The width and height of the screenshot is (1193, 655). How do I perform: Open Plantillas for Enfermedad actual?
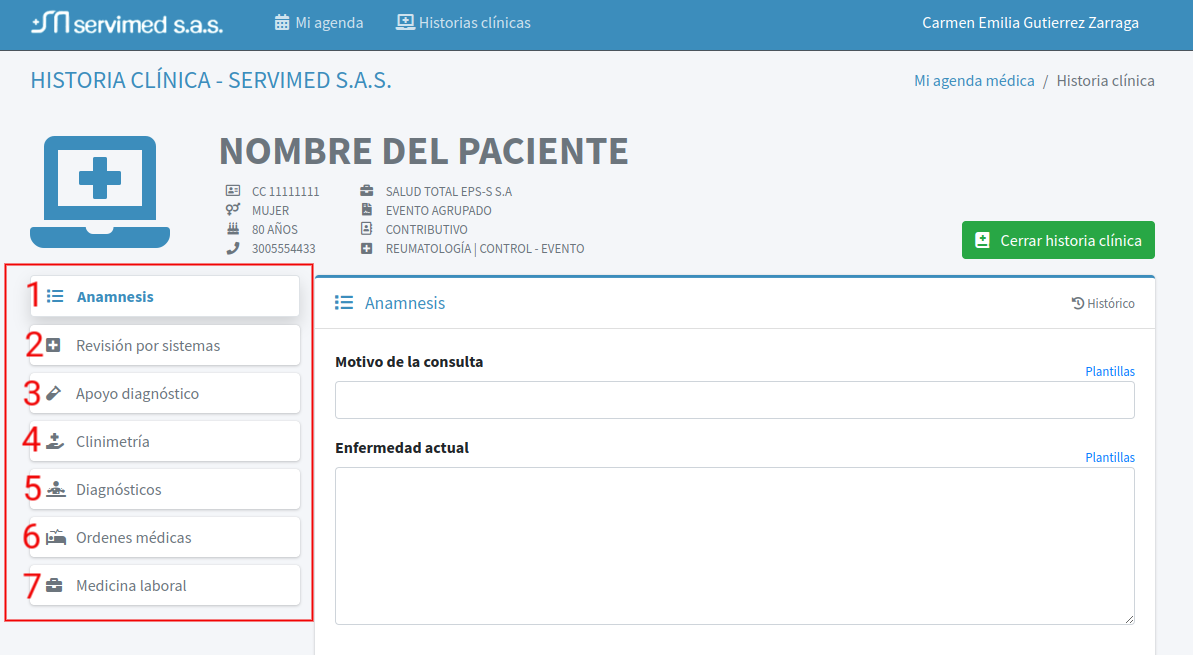point(1110,457)
